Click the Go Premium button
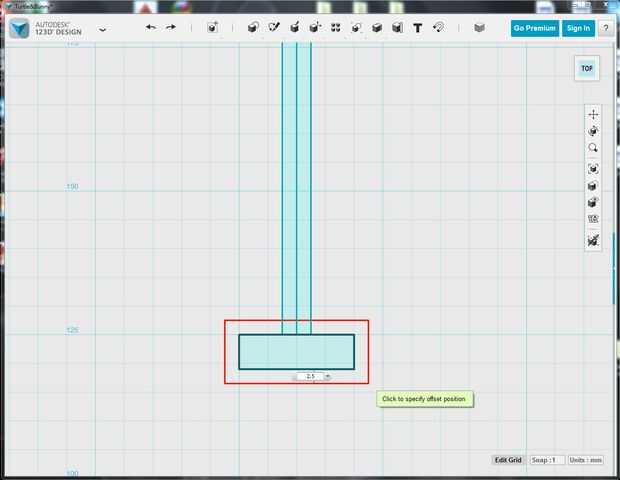Viewport: 620px width, 480px height. [x=535, y=28]
